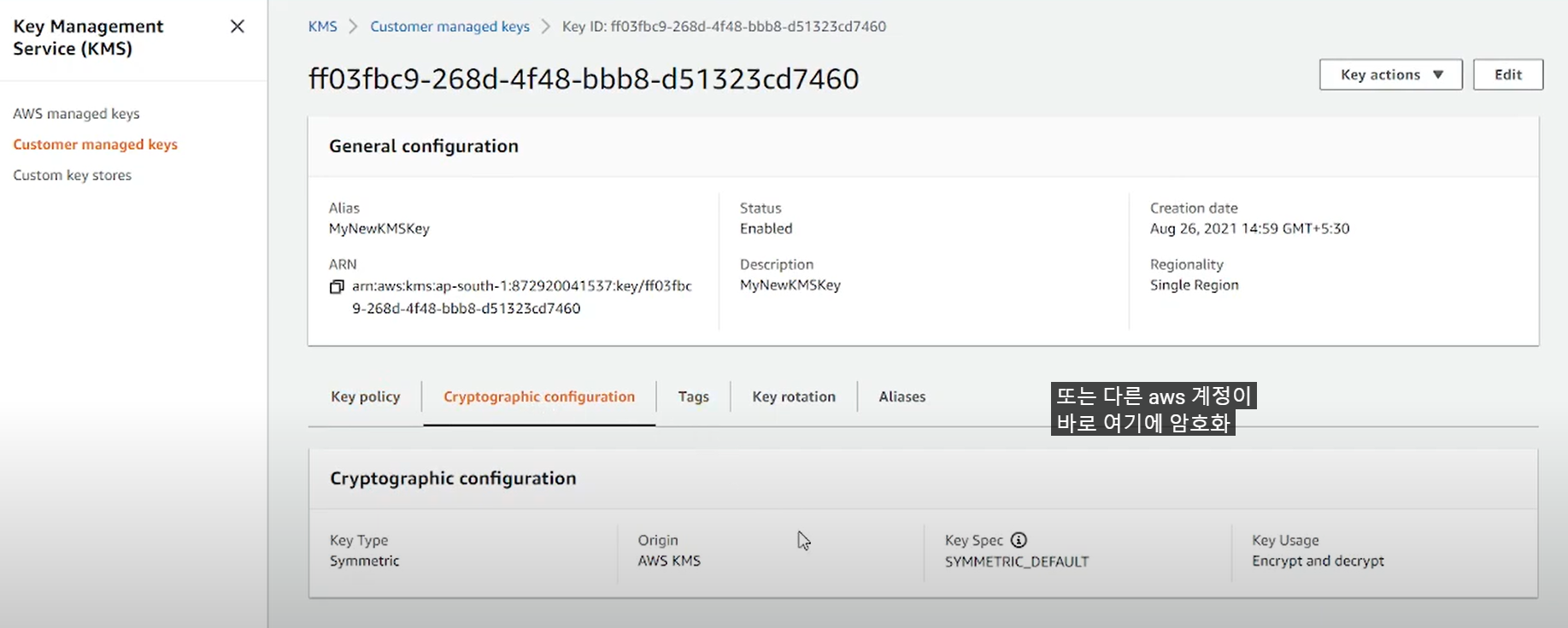Open the Key Spec info icon
The height and width of the screenshot is (628, 1568).
(1019, 540)
